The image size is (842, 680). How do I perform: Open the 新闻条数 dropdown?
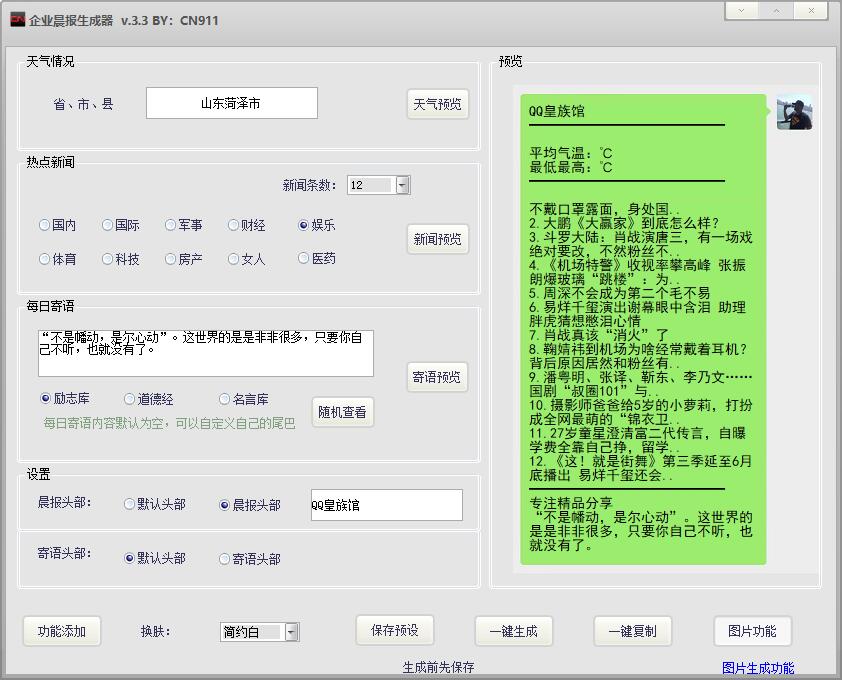pyautogui.click(x=401, y=184)
